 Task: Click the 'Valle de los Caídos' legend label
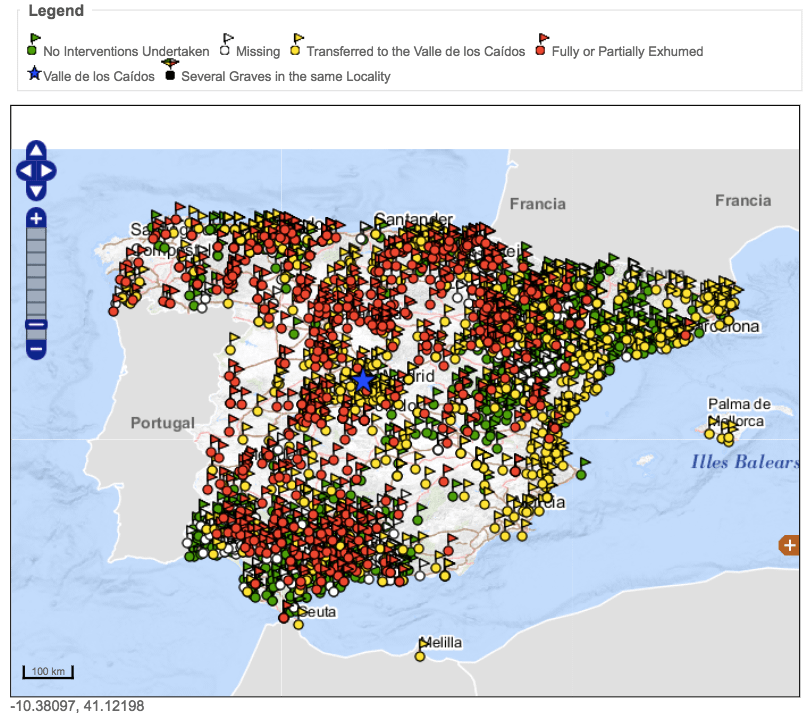tap(99, 76)
